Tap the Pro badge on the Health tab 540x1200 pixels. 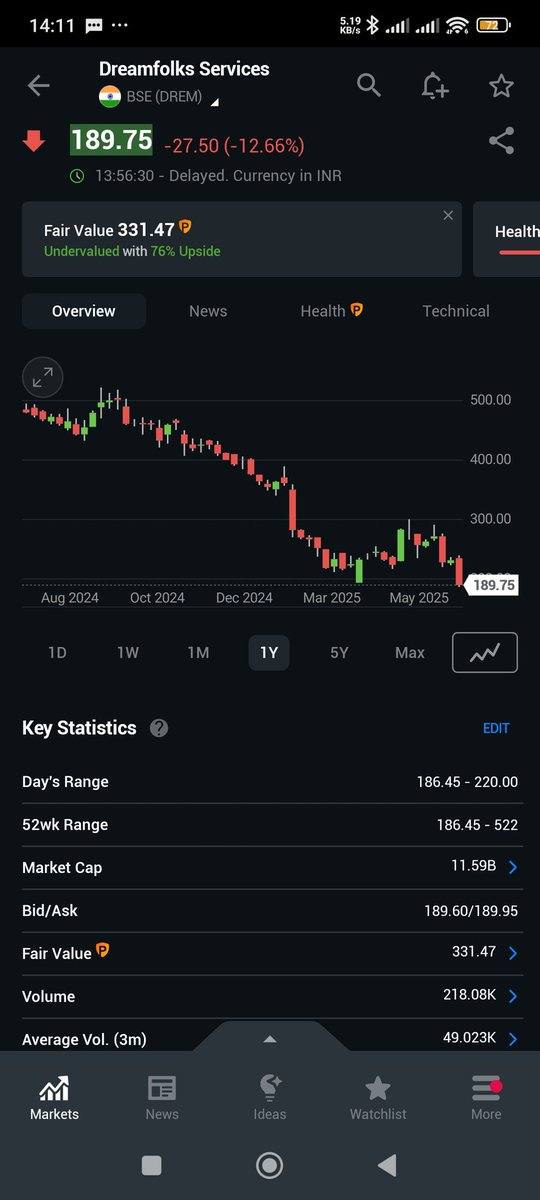click(x=357, y=311)
